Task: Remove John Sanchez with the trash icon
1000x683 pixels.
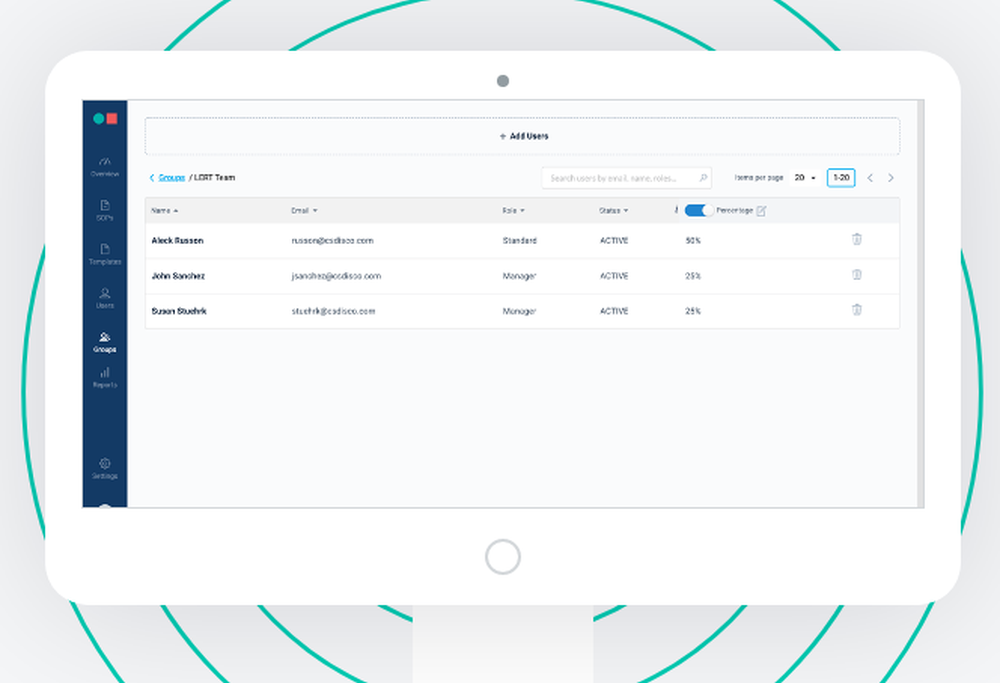Action: [x=857, y=275]
